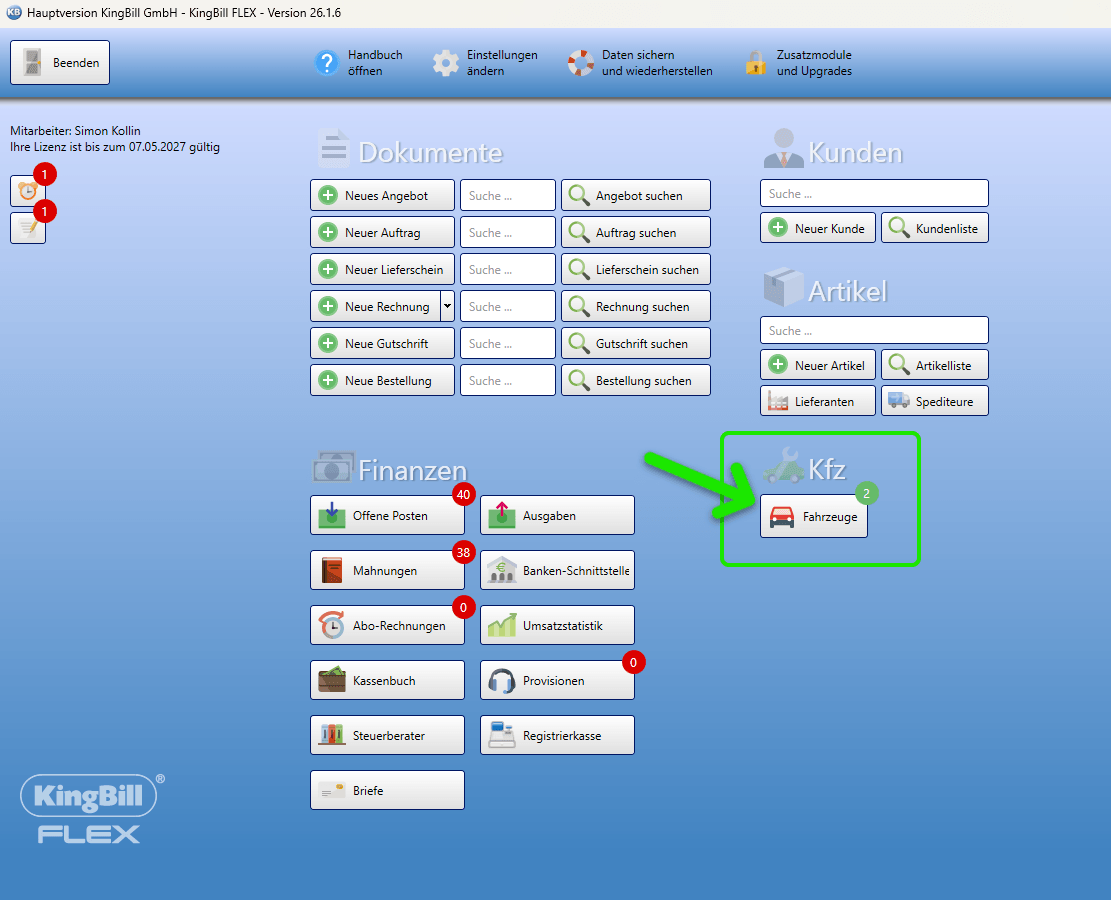Expand the Neue Rechnung dropdown arrow

[447, 306]
